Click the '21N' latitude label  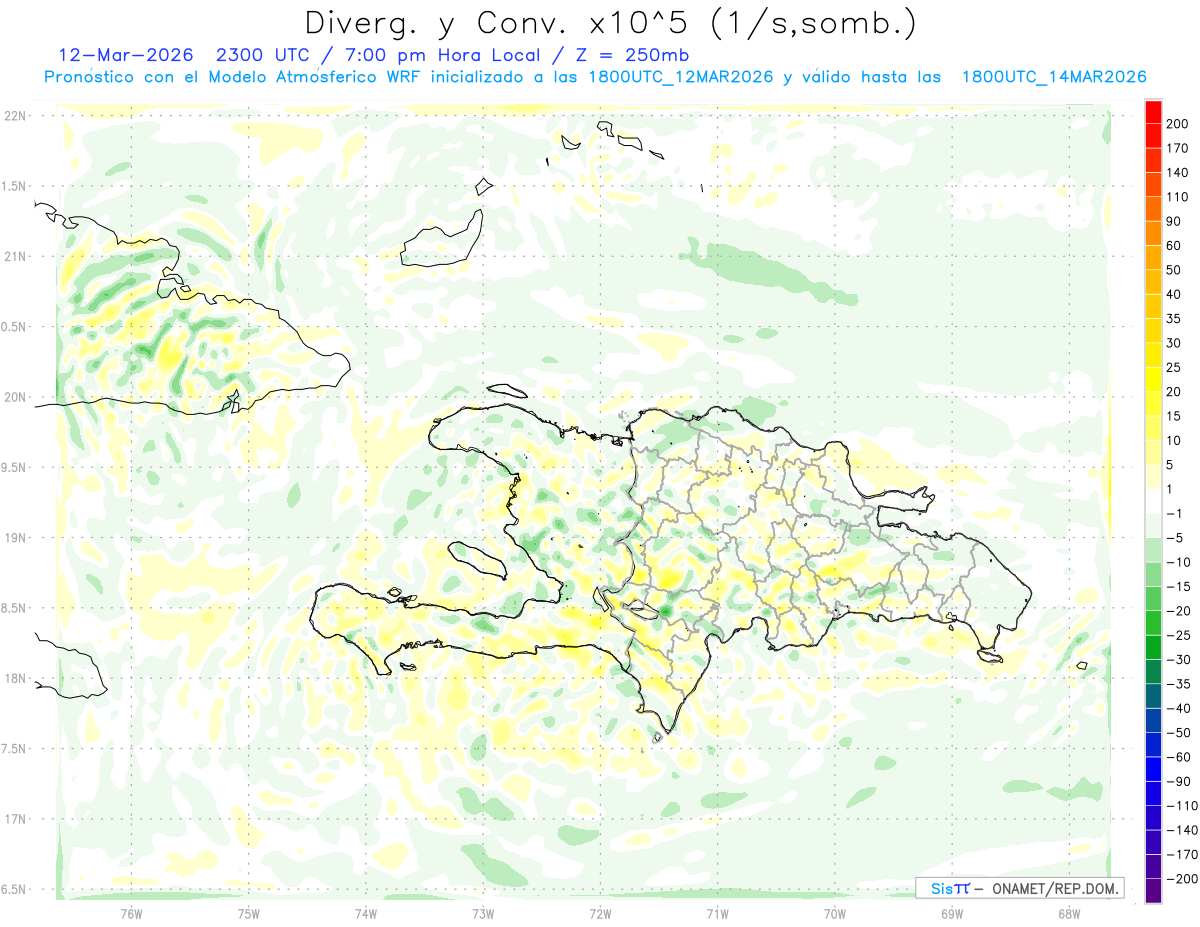point(14,256)
